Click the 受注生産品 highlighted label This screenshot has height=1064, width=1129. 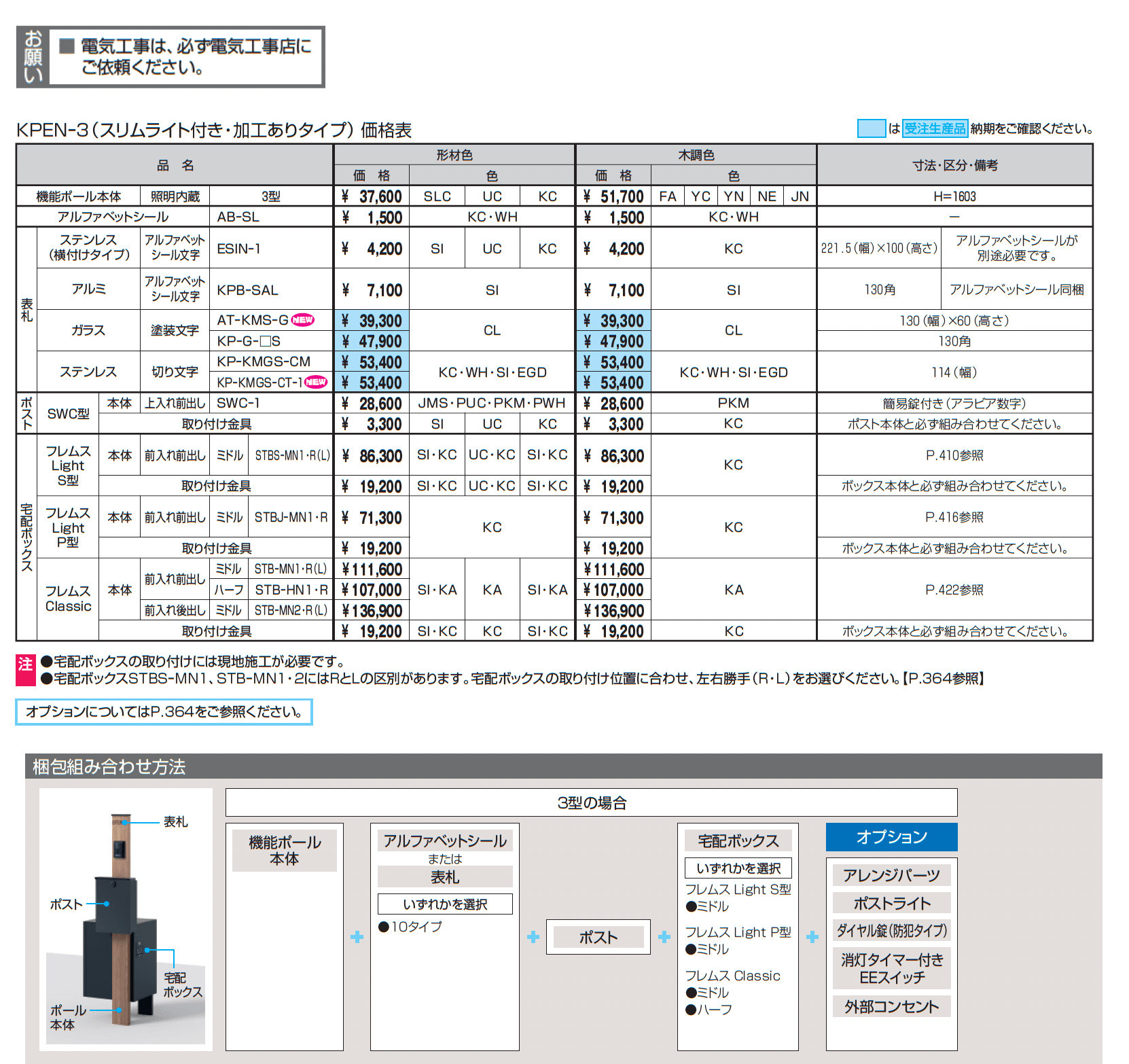[935, 128]
